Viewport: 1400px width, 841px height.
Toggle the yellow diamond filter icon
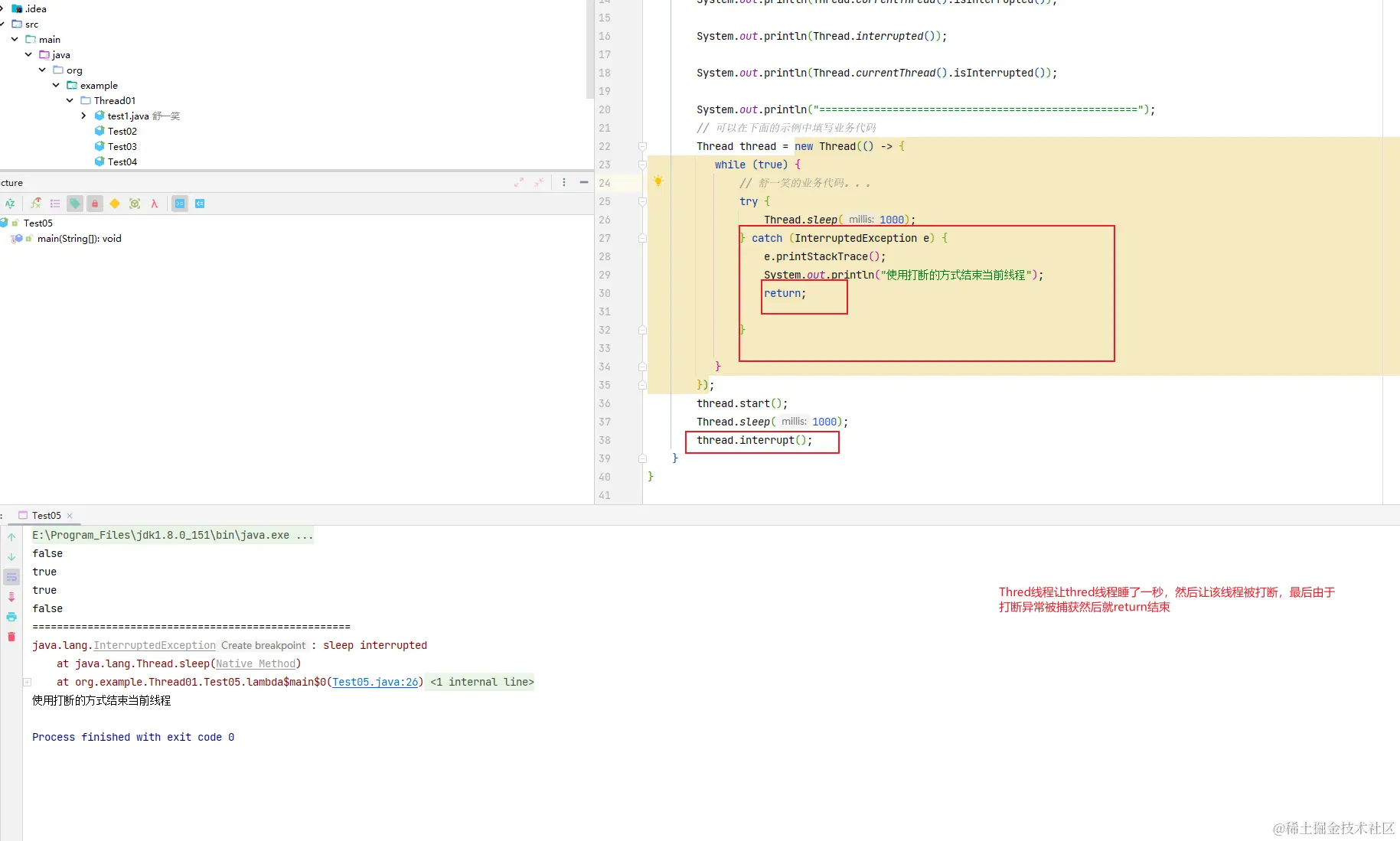coord(115,204)
